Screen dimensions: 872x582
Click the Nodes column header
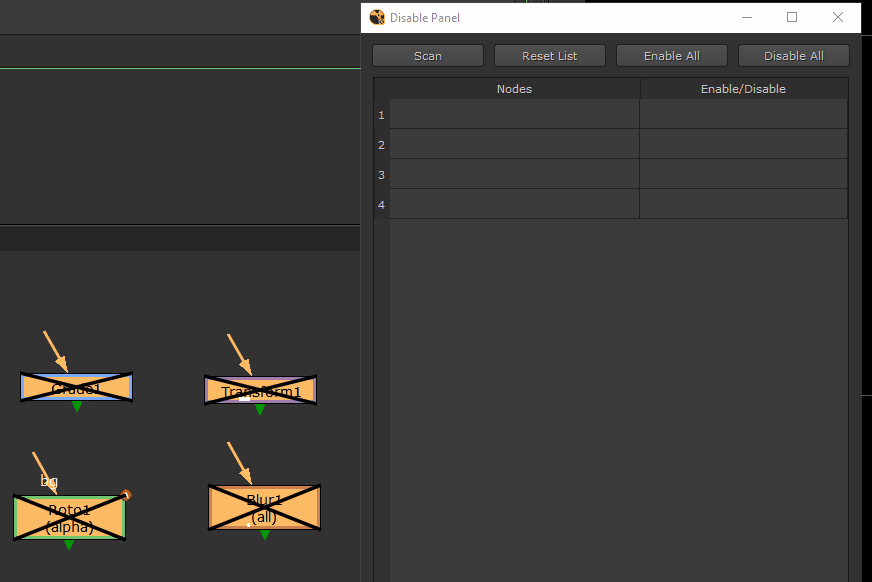pos(514,89)
